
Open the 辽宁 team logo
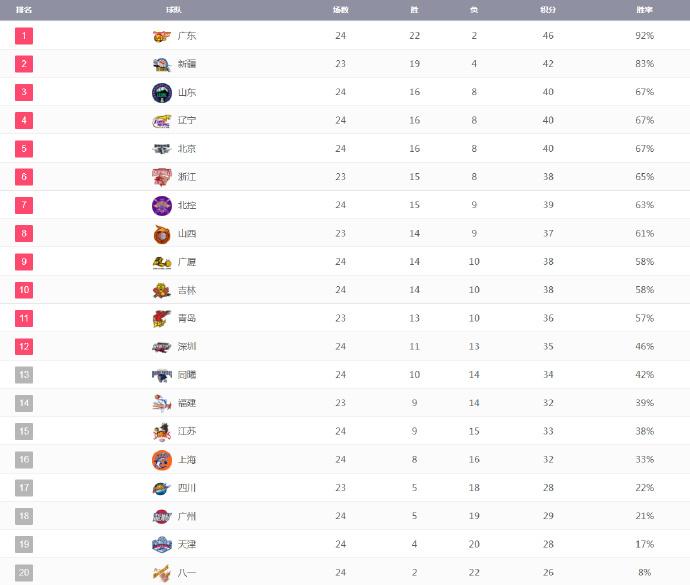[x=161, y=120]
